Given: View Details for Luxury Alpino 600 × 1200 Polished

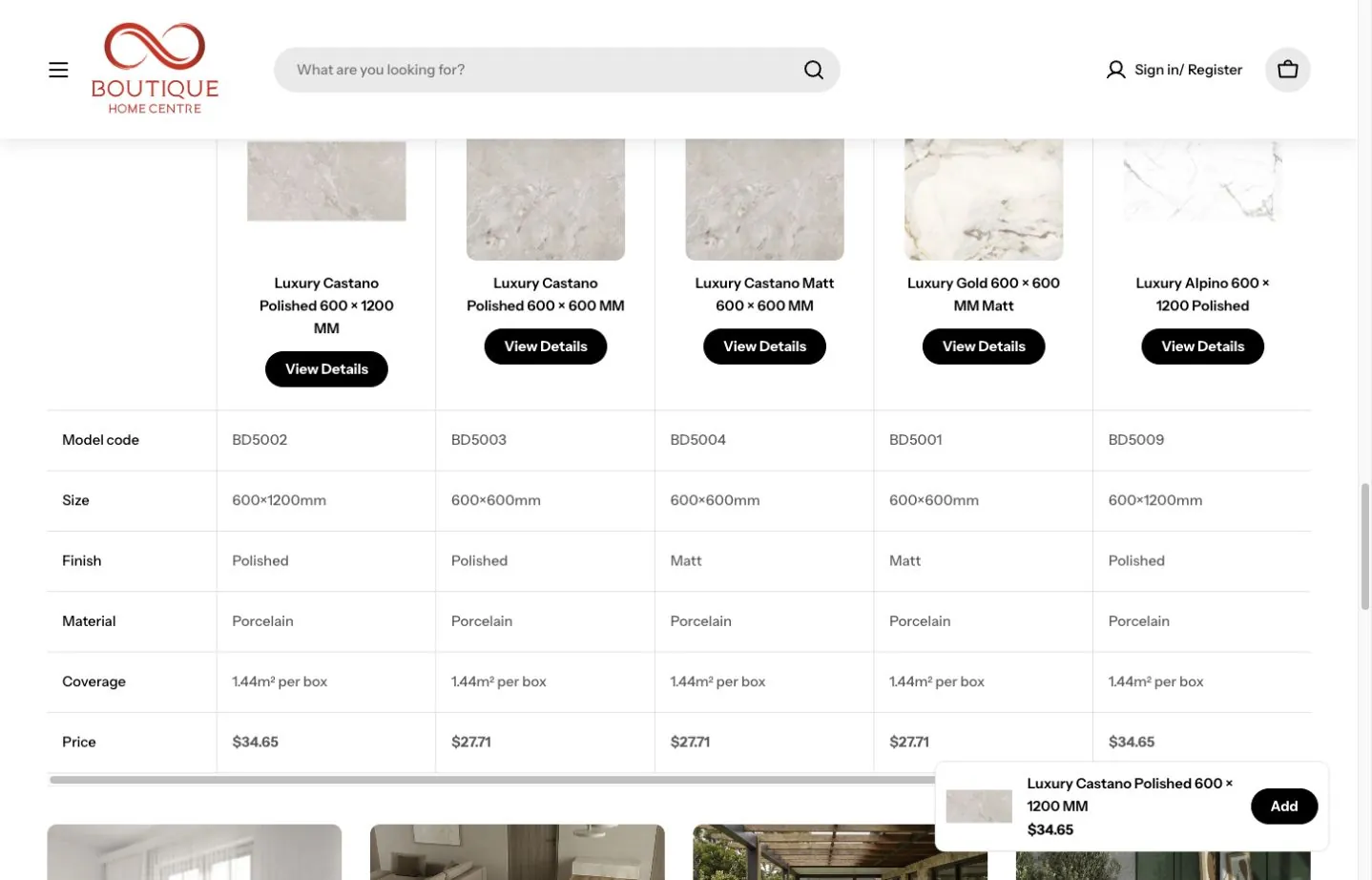Looking at the screenshot, I should coord(1202,346).
